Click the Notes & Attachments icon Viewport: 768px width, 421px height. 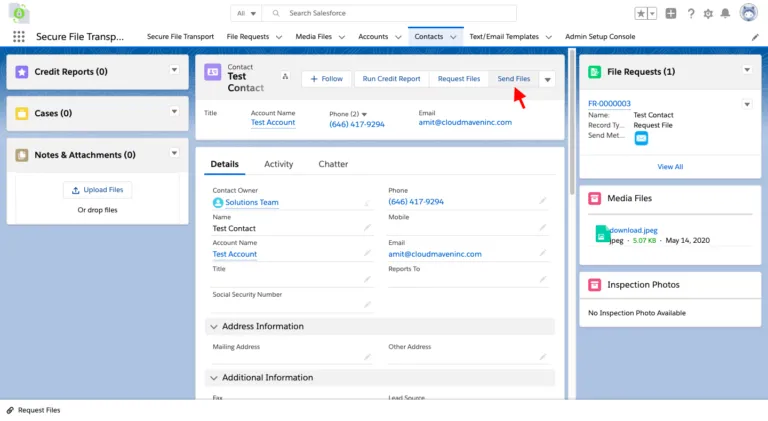point(22,155)
